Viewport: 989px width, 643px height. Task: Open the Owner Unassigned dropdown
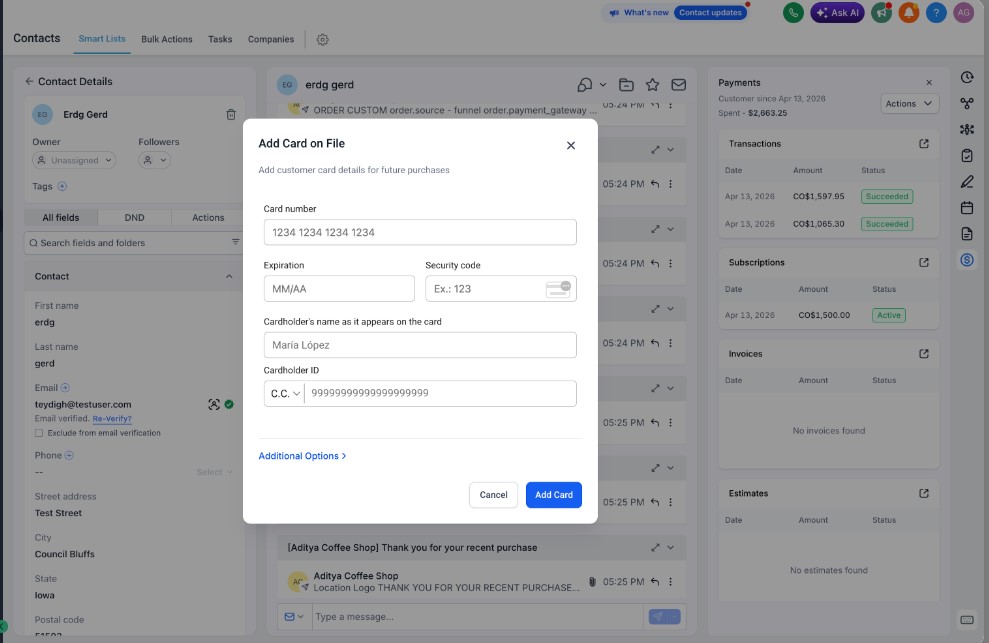tap(74, 160)
